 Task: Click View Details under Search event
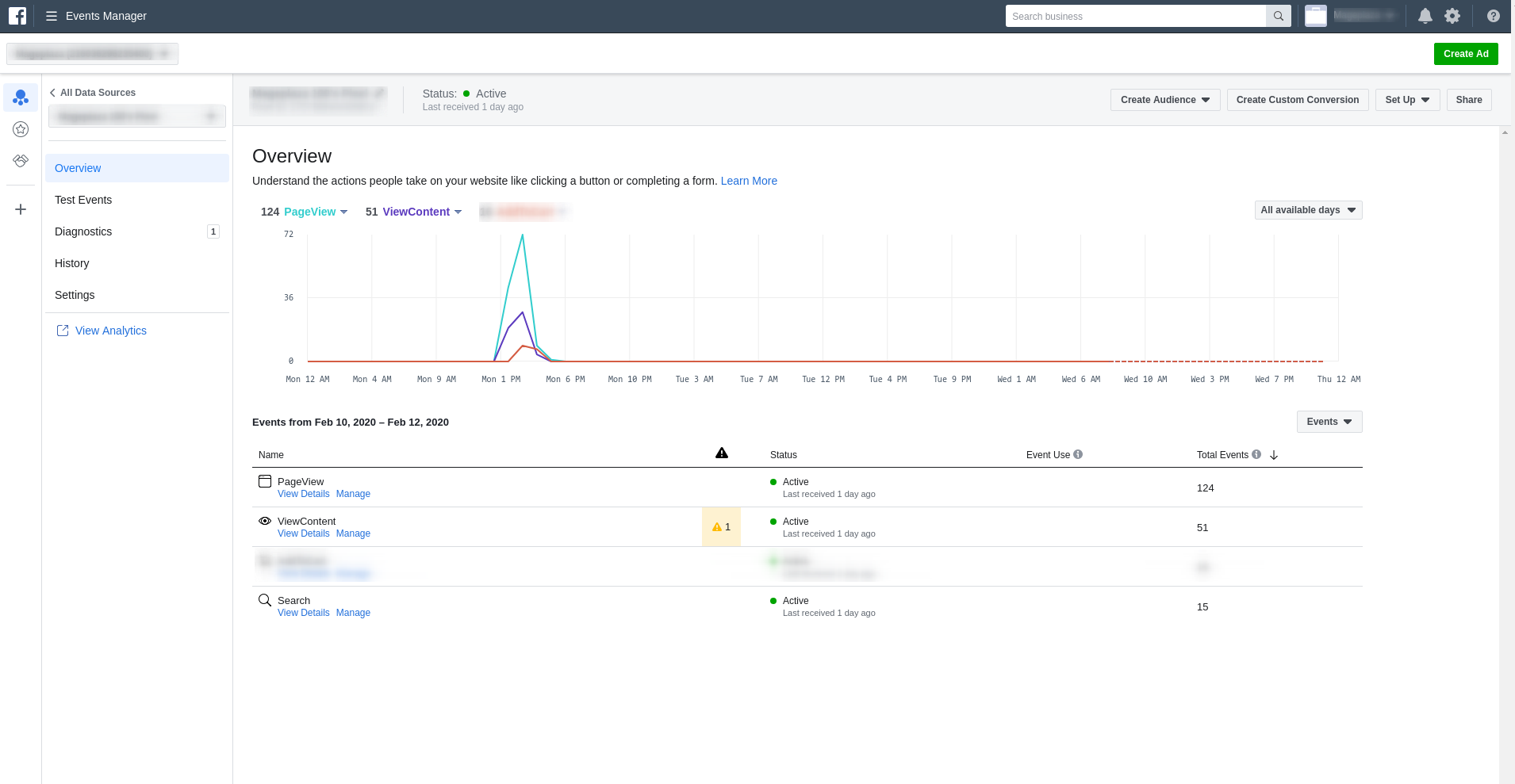(x=303, y=613)
